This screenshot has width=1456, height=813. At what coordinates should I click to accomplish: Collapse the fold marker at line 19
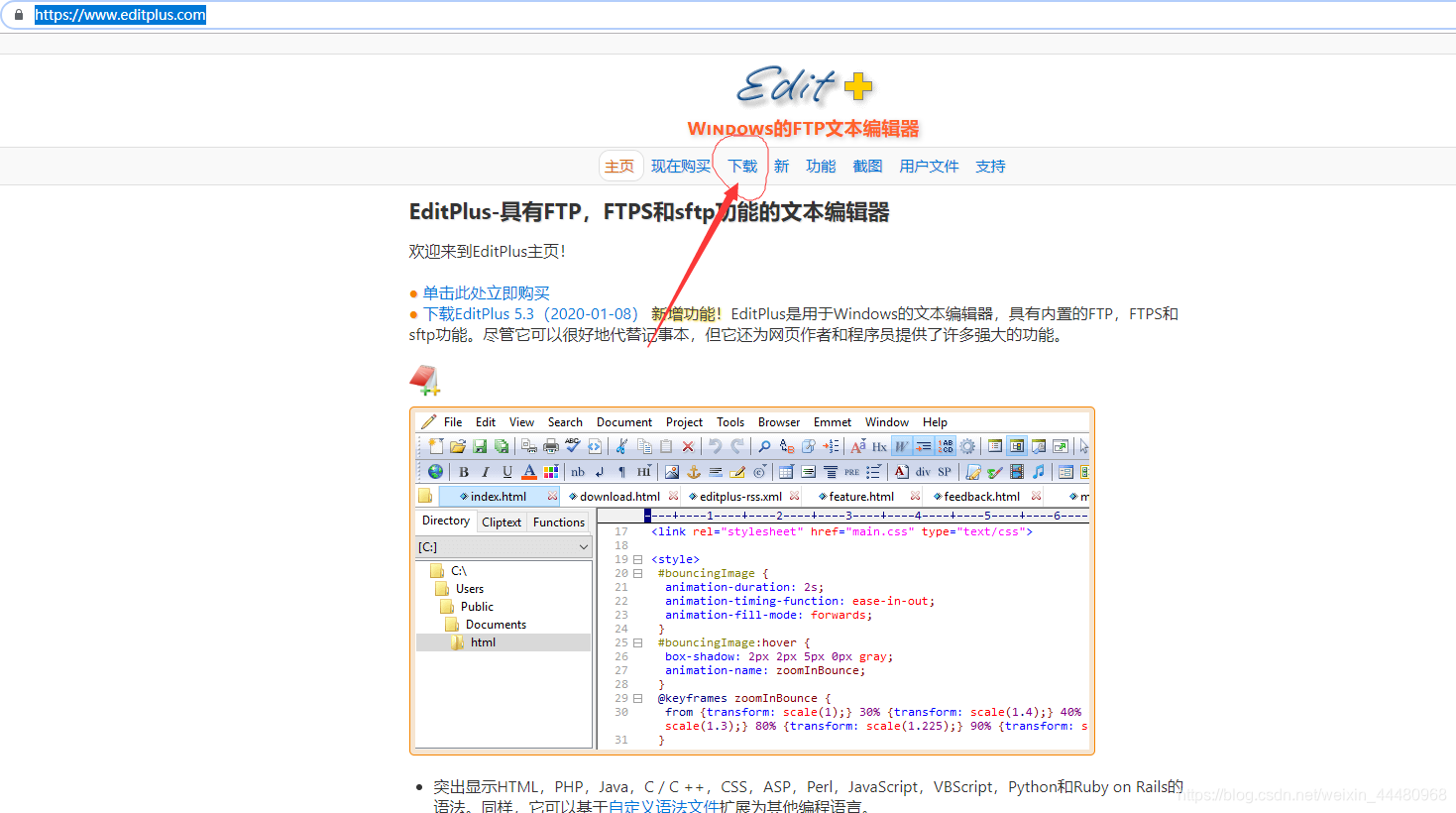637,559
